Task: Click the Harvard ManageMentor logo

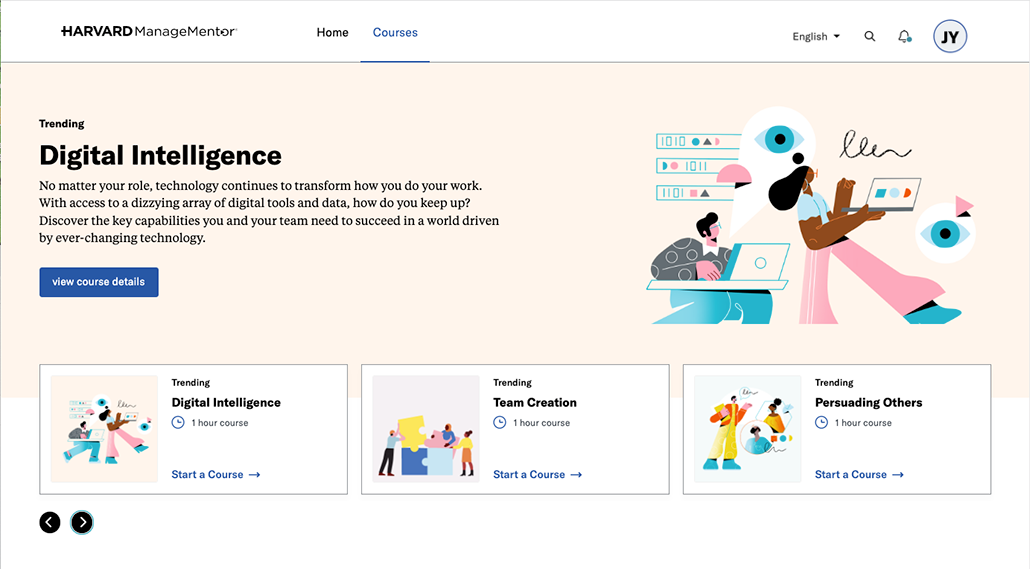Action: 149,32
